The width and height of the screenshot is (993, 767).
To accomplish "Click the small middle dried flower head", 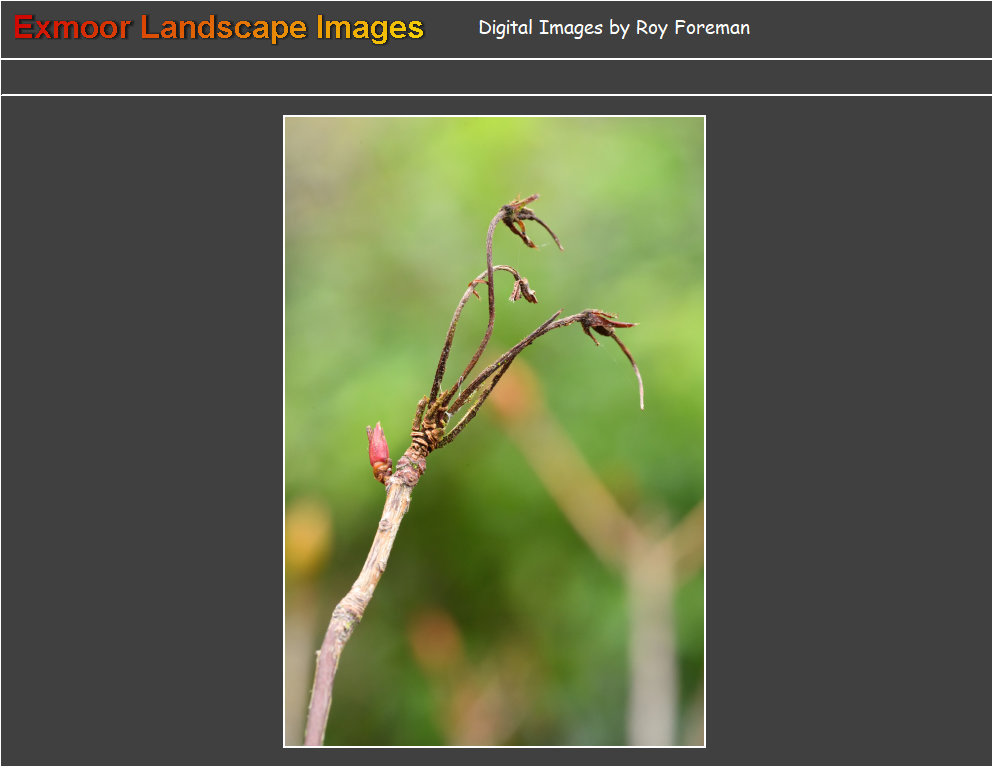I will point(523,290).
